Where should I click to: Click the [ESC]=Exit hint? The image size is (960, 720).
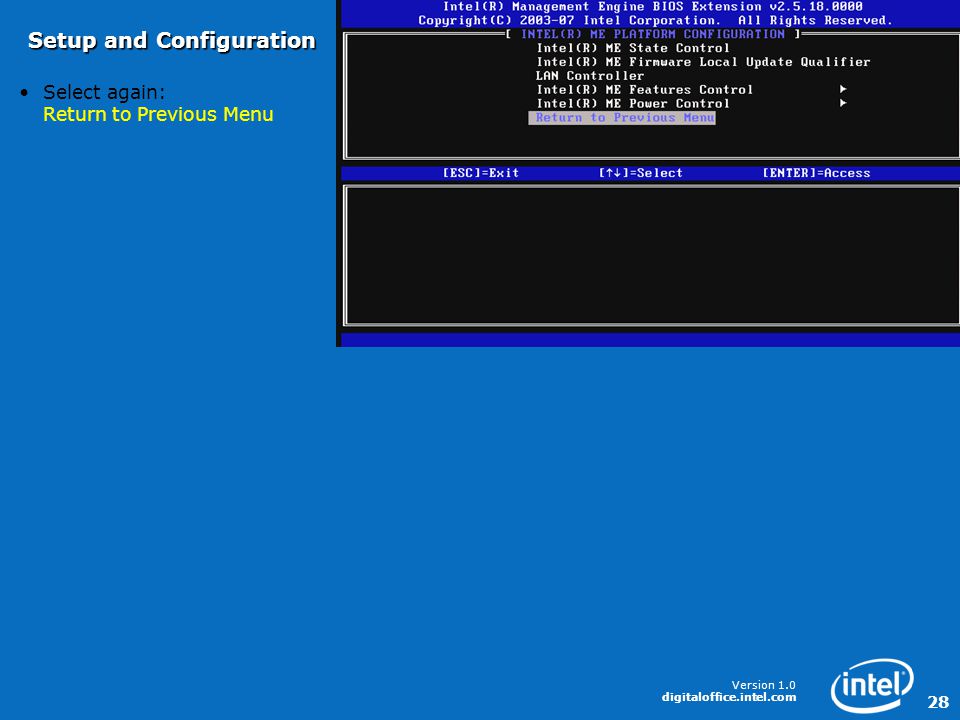[481, 173]
